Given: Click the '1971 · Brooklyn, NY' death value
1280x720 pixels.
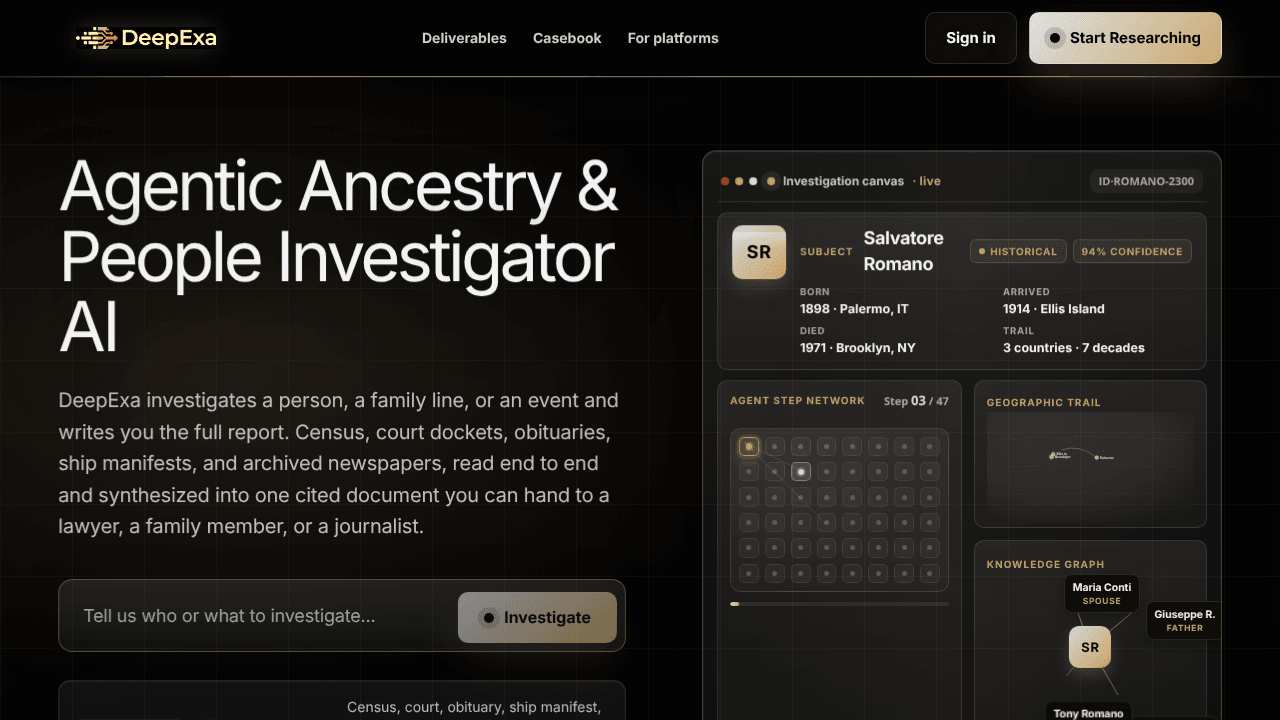Looking at the screenshot, I should 858,348.
